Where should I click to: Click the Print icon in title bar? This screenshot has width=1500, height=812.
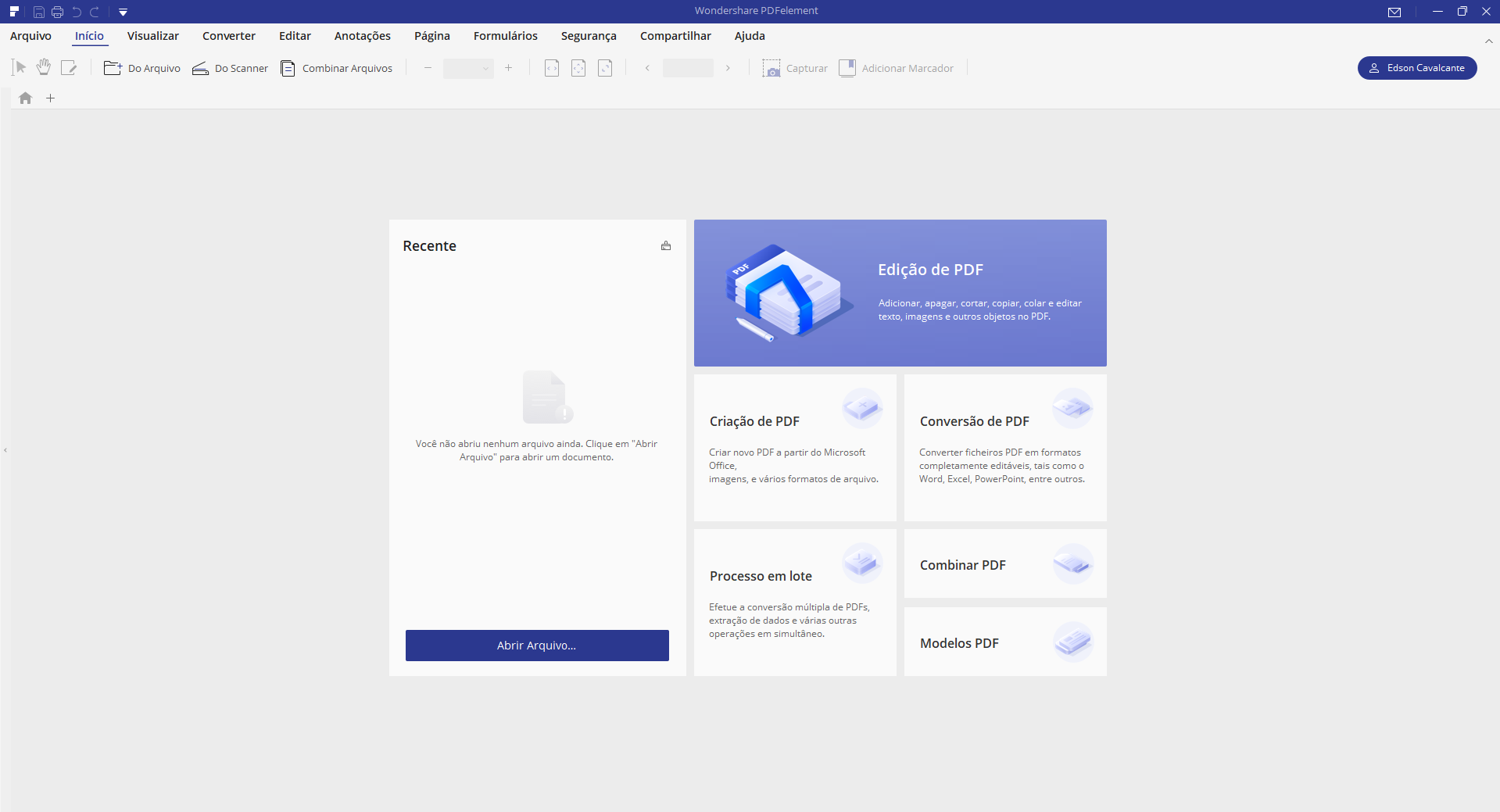(57, 12)
